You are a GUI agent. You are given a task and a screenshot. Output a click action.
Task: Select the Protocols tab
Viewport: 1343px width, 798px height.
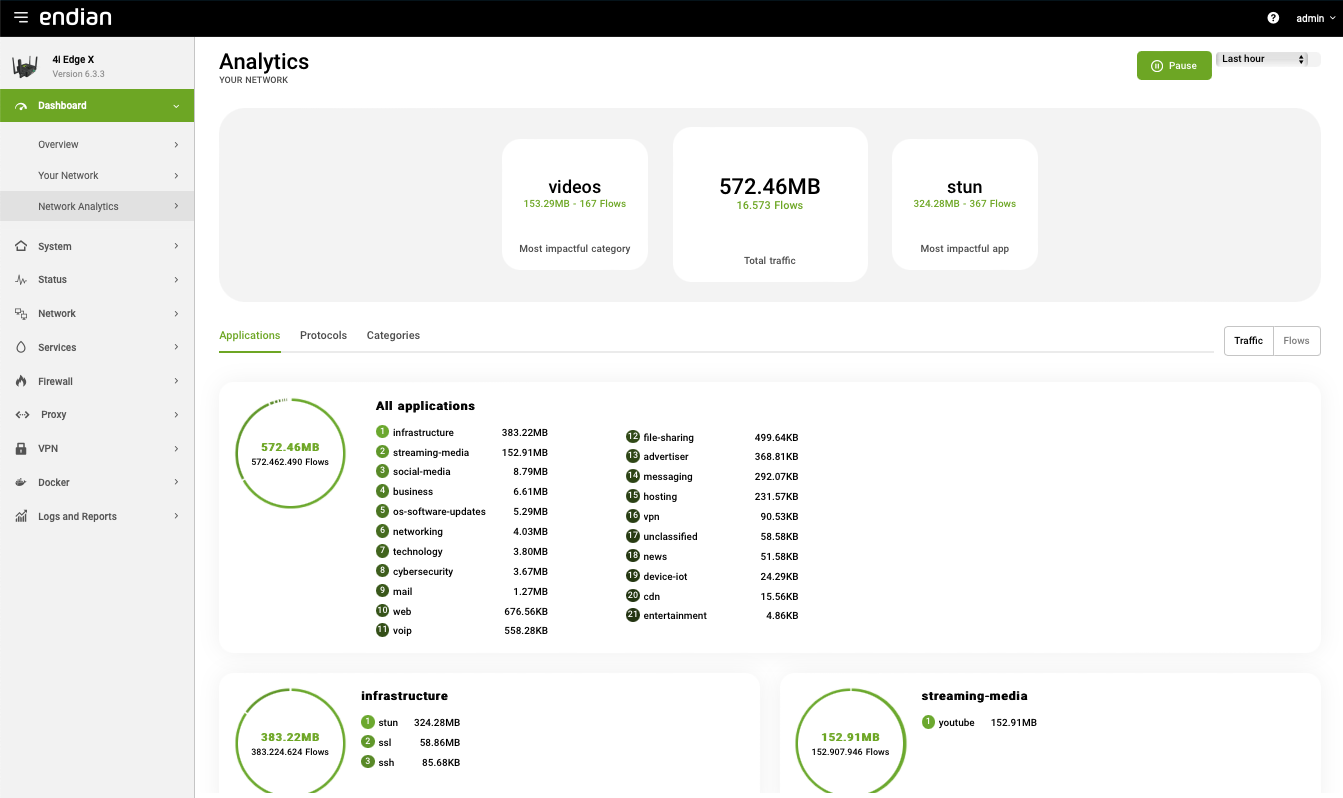coord(323,335)
